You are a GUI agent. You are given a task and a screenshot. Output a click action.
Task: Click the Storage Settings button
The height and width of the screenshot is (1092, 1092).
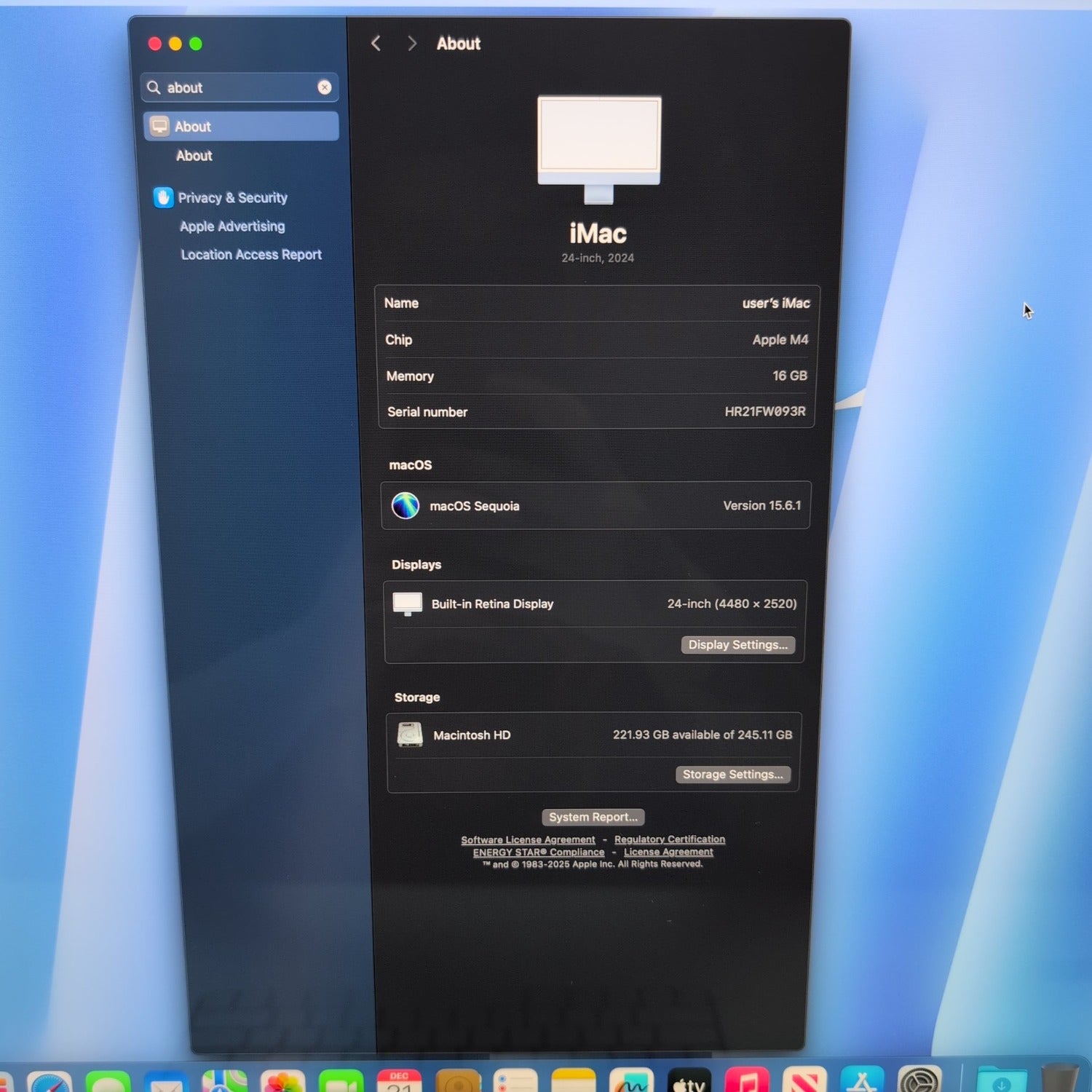732,775
